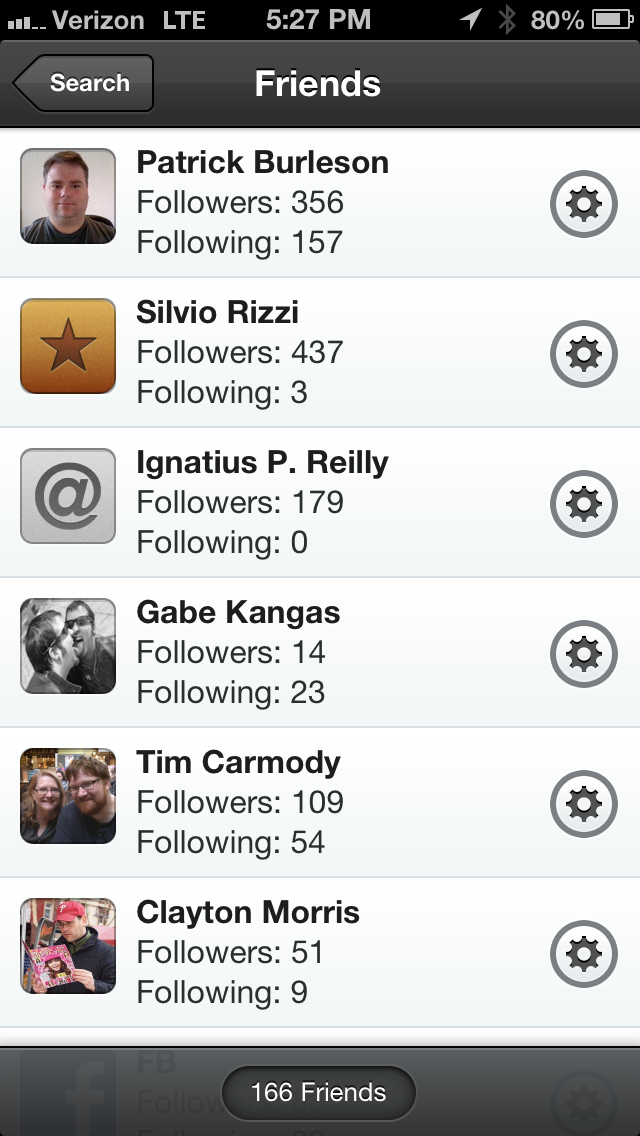
Task: Tap the location arrow in status bar
Action: click(471, 20)
